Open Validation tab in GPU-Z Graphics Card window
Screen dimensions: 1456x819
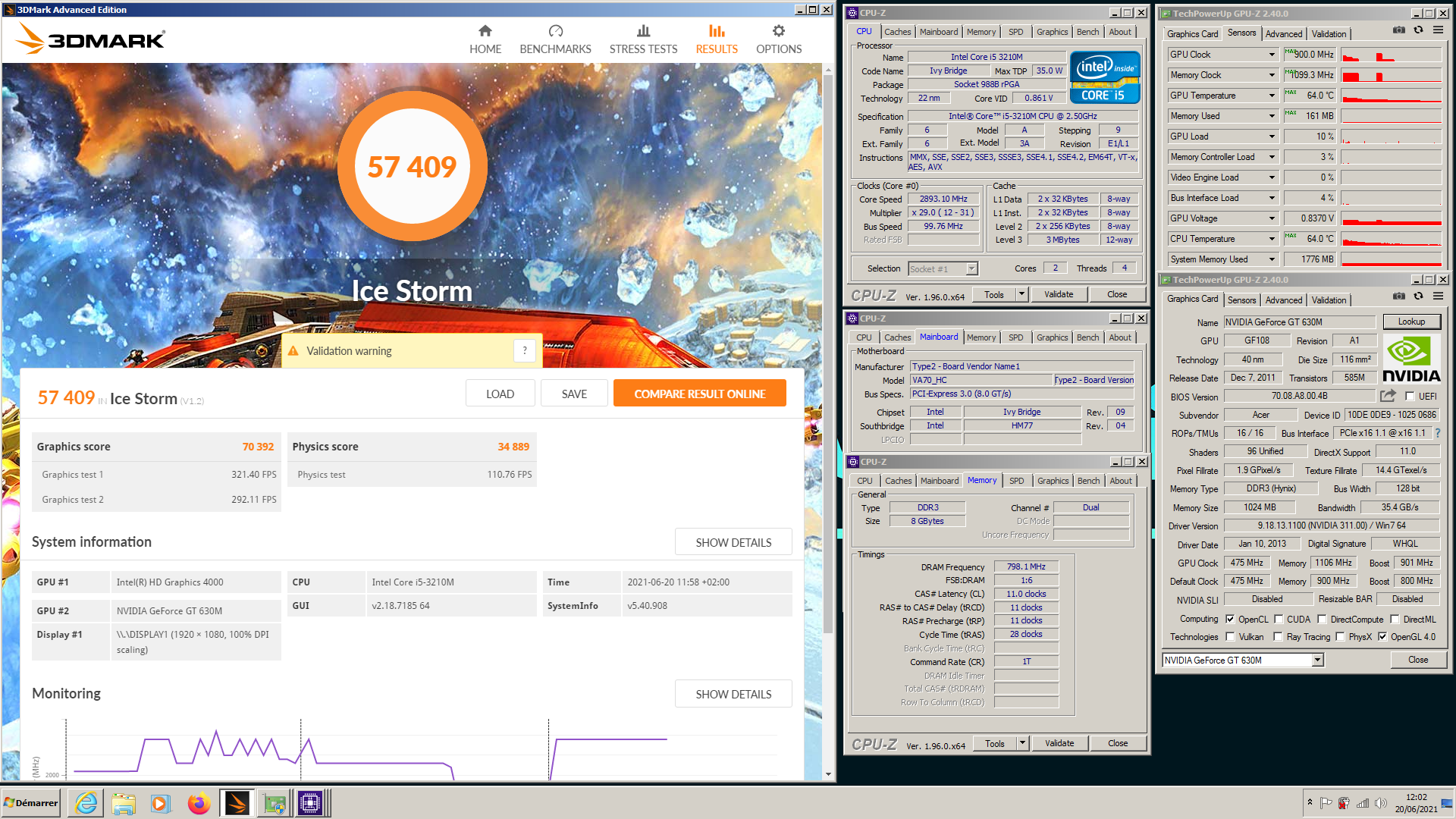tap(1329, 300)
